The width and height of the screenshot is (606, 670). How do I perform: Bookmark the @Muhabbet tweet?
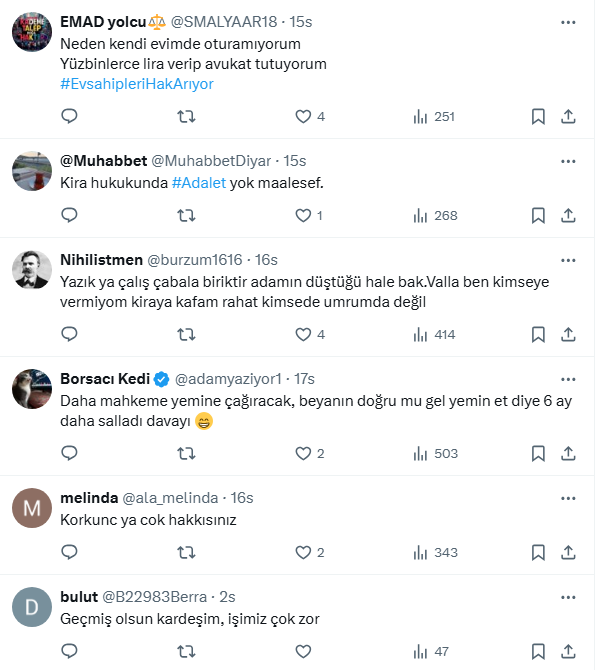pos(538,215)
